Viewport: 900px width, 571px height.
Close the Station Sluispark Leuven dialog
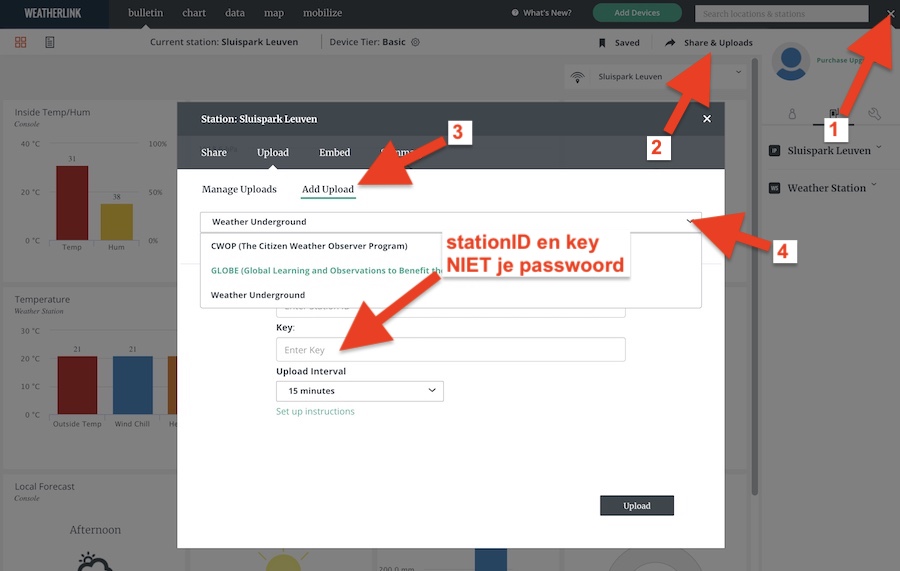707,119
